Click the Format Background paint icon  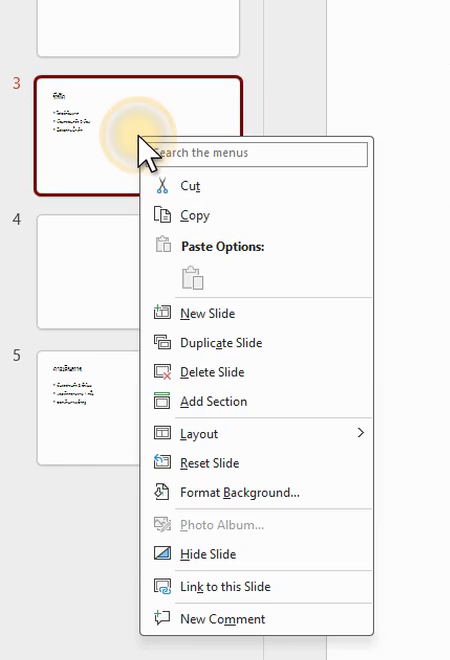pos(162,491)
